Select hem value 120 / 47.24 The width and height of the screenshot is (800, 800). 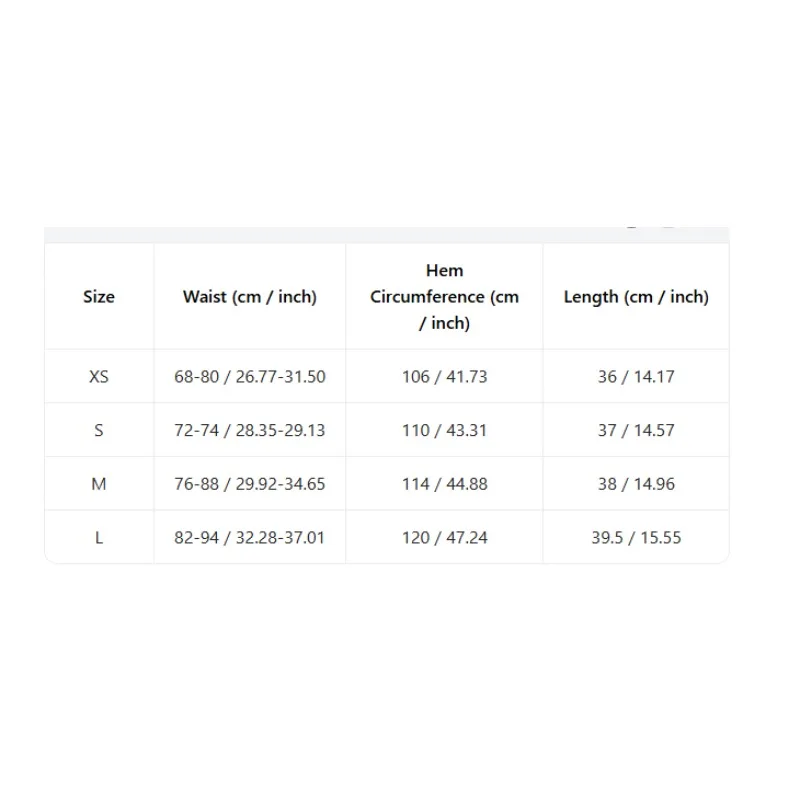point(444,537)
